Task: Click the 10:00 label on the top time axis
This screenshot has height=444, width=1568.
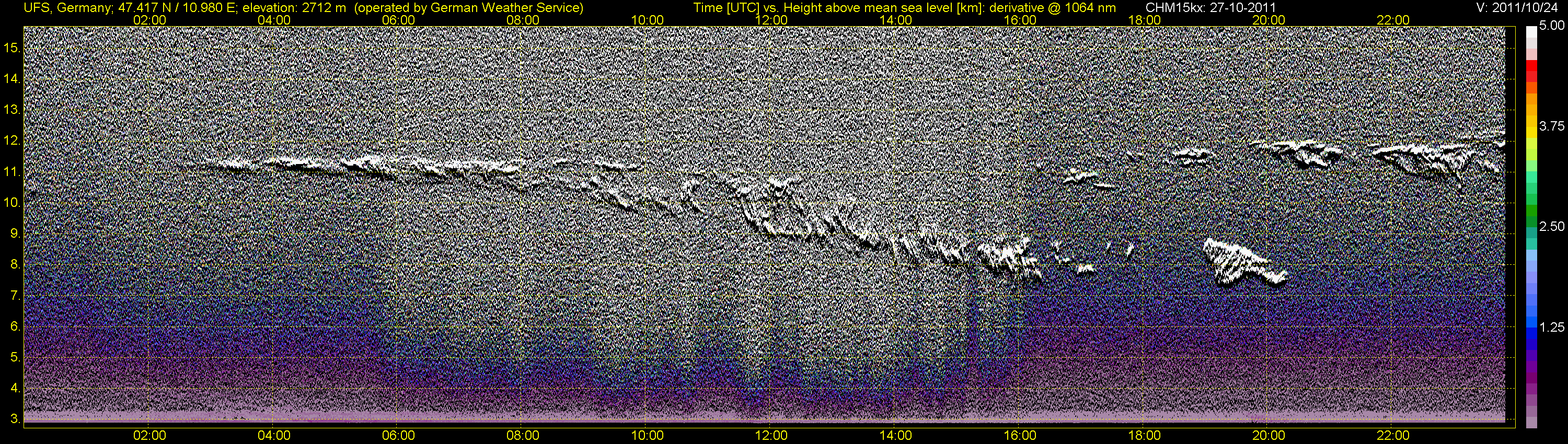Action: 647,20
